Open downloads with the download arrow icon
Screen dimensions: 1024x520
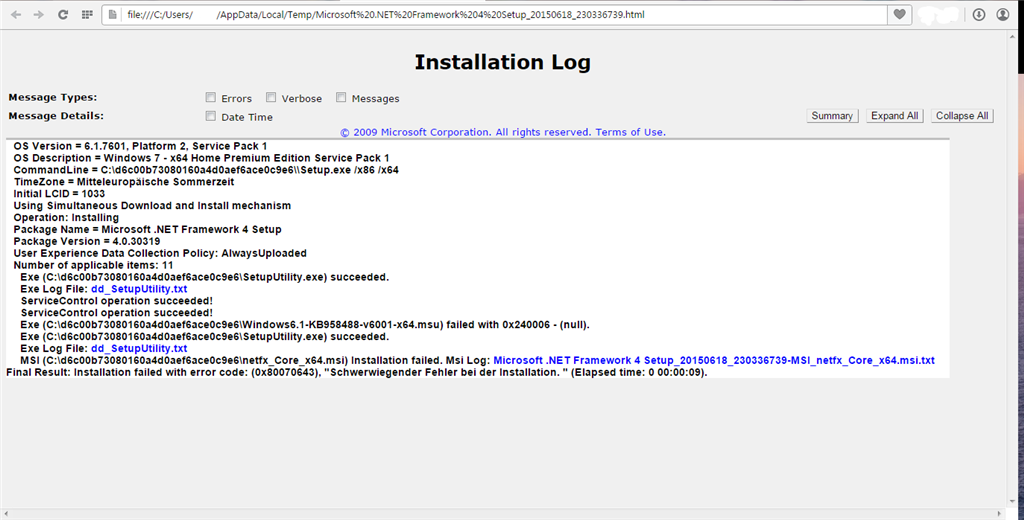[x=978, y=14]
